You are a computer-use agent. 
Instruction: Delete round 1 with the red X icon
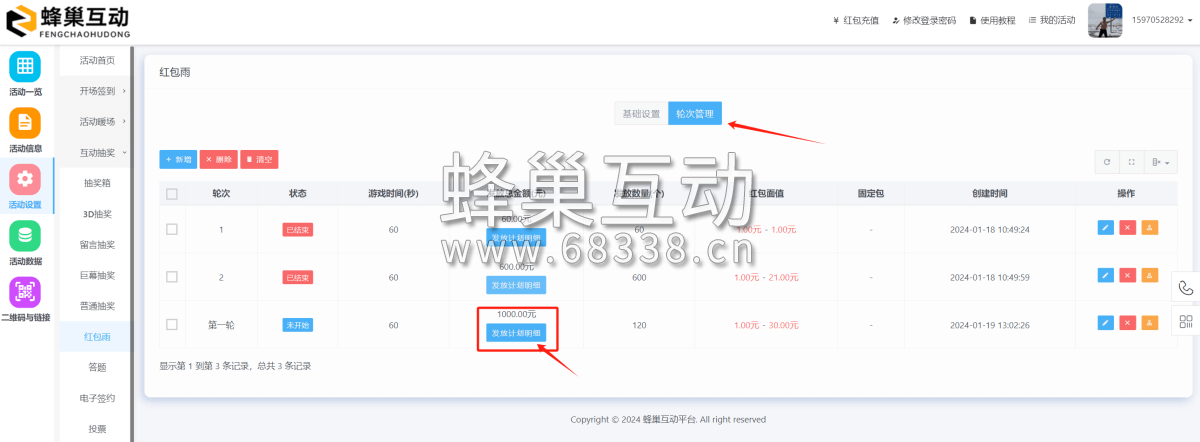pyautogui.click(x=1127, y=228)
